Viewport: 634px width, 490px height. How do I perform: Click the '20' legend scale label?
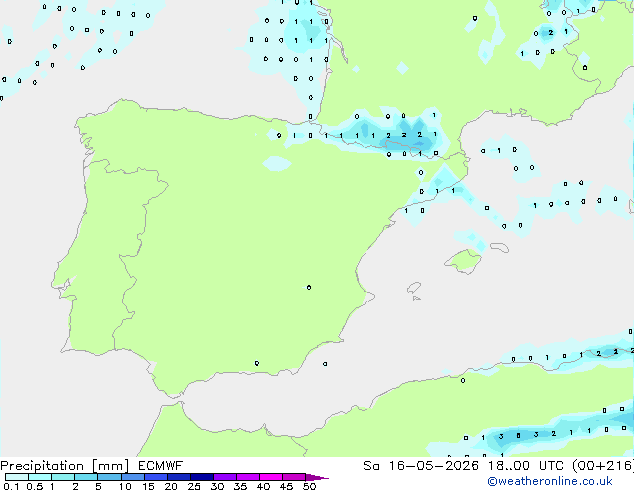(171, 486)
